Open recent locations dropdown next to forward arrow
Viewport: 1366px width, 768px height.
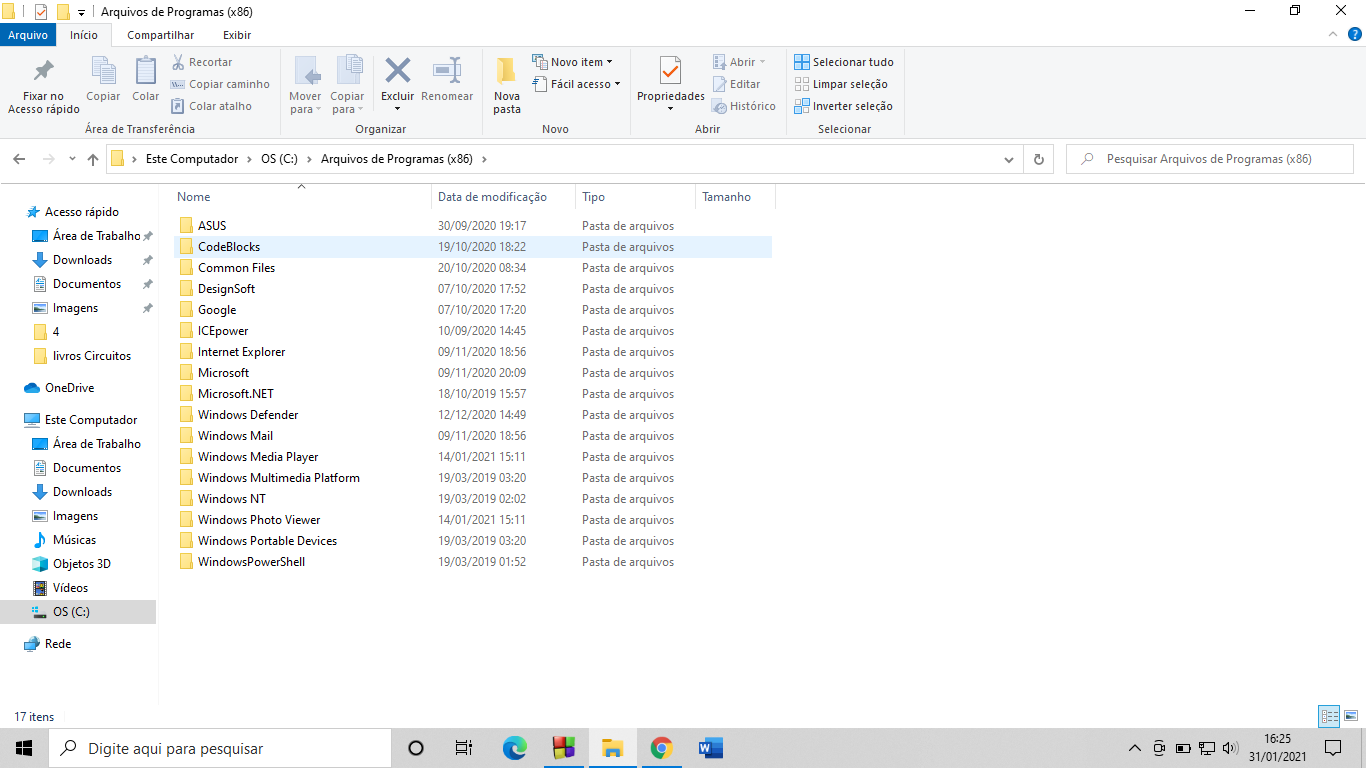pyautogui.click(x=72, y=159)
